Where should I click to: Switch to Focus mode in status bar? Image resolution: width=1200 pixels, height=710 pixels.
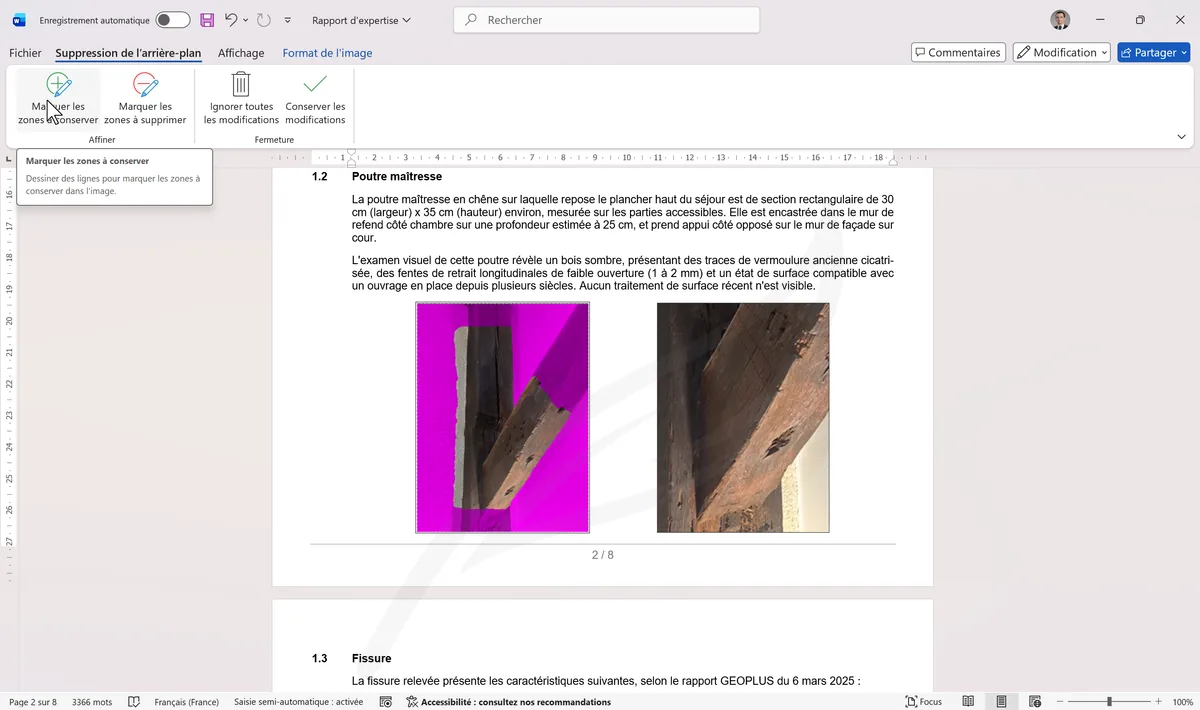pyautogui.click(x=923, y=702)
